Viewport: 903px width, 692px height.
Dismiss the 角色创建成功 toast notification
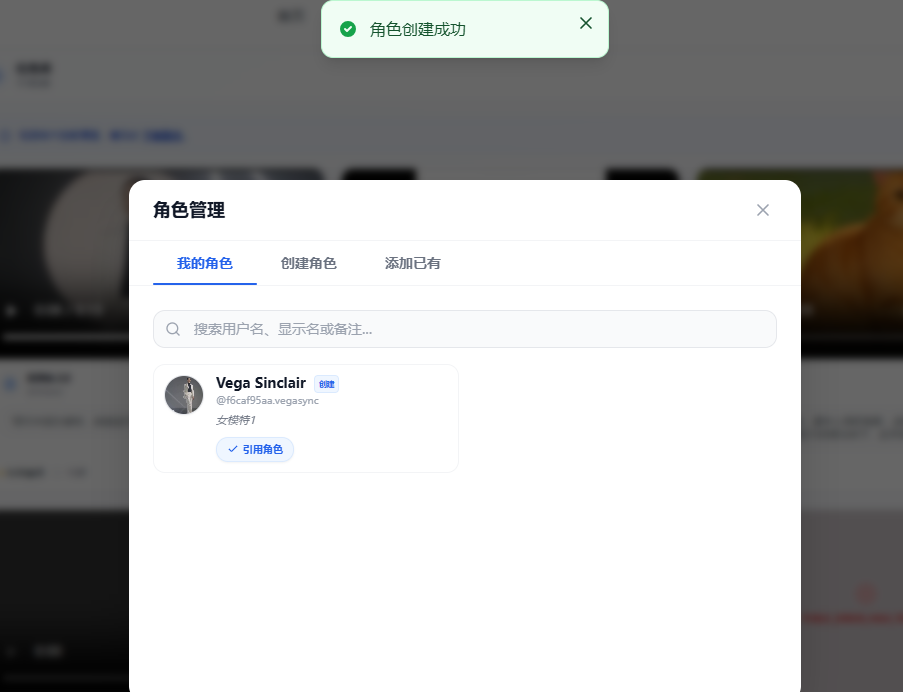tap(586, 23)
